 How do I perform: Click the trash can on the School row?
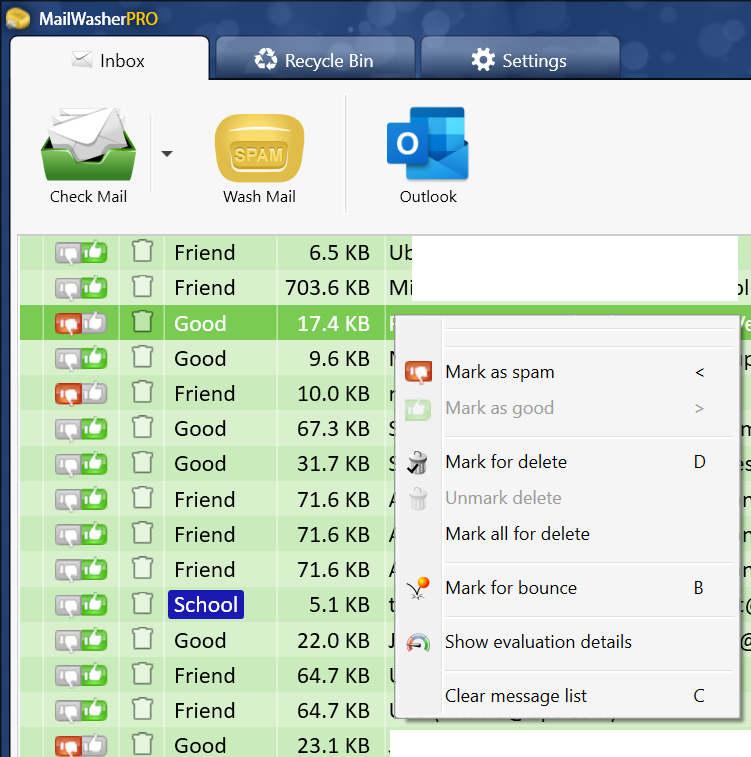tap(142, 604)
